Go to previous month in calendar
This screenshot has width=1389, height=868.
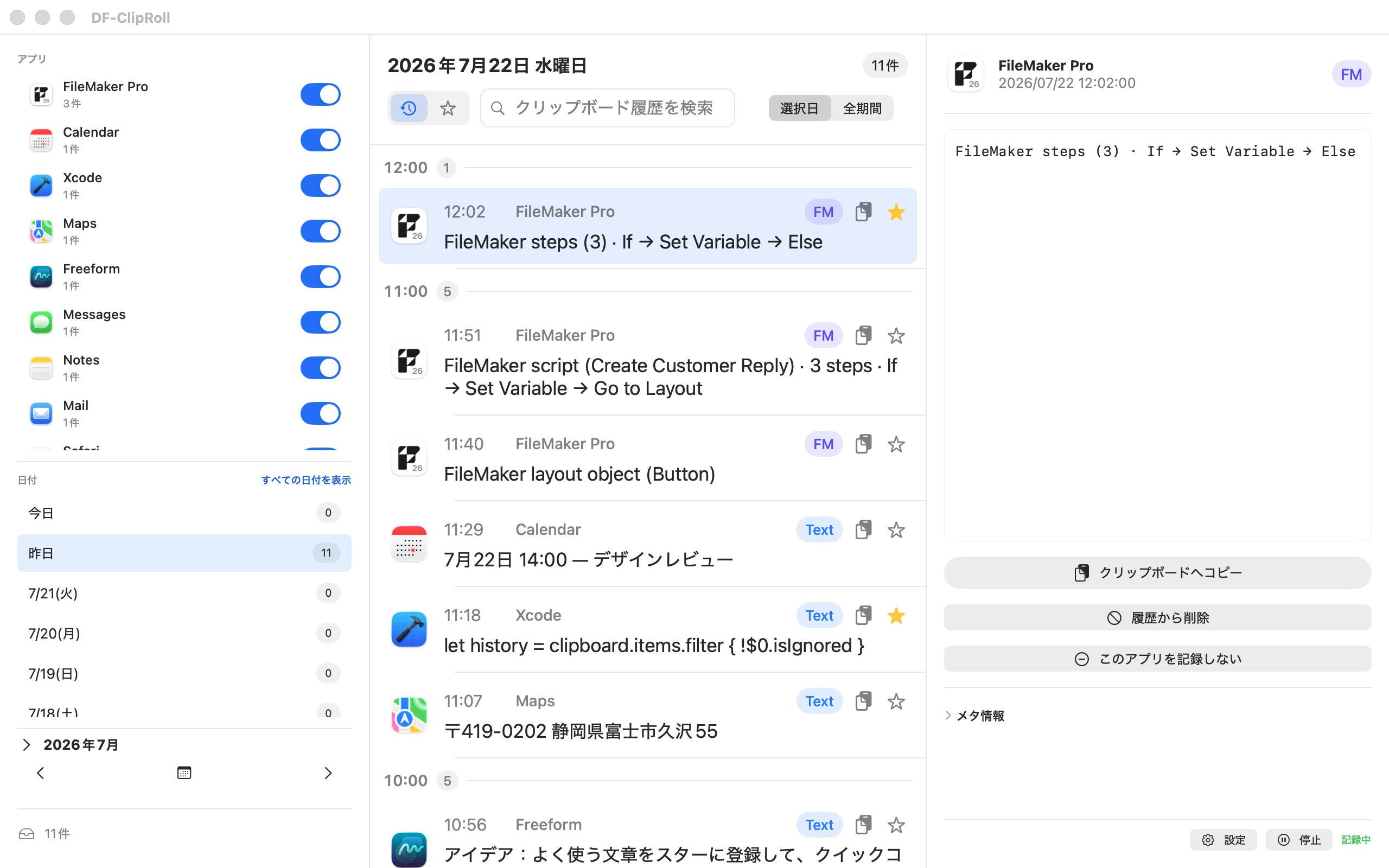point(40,773)
